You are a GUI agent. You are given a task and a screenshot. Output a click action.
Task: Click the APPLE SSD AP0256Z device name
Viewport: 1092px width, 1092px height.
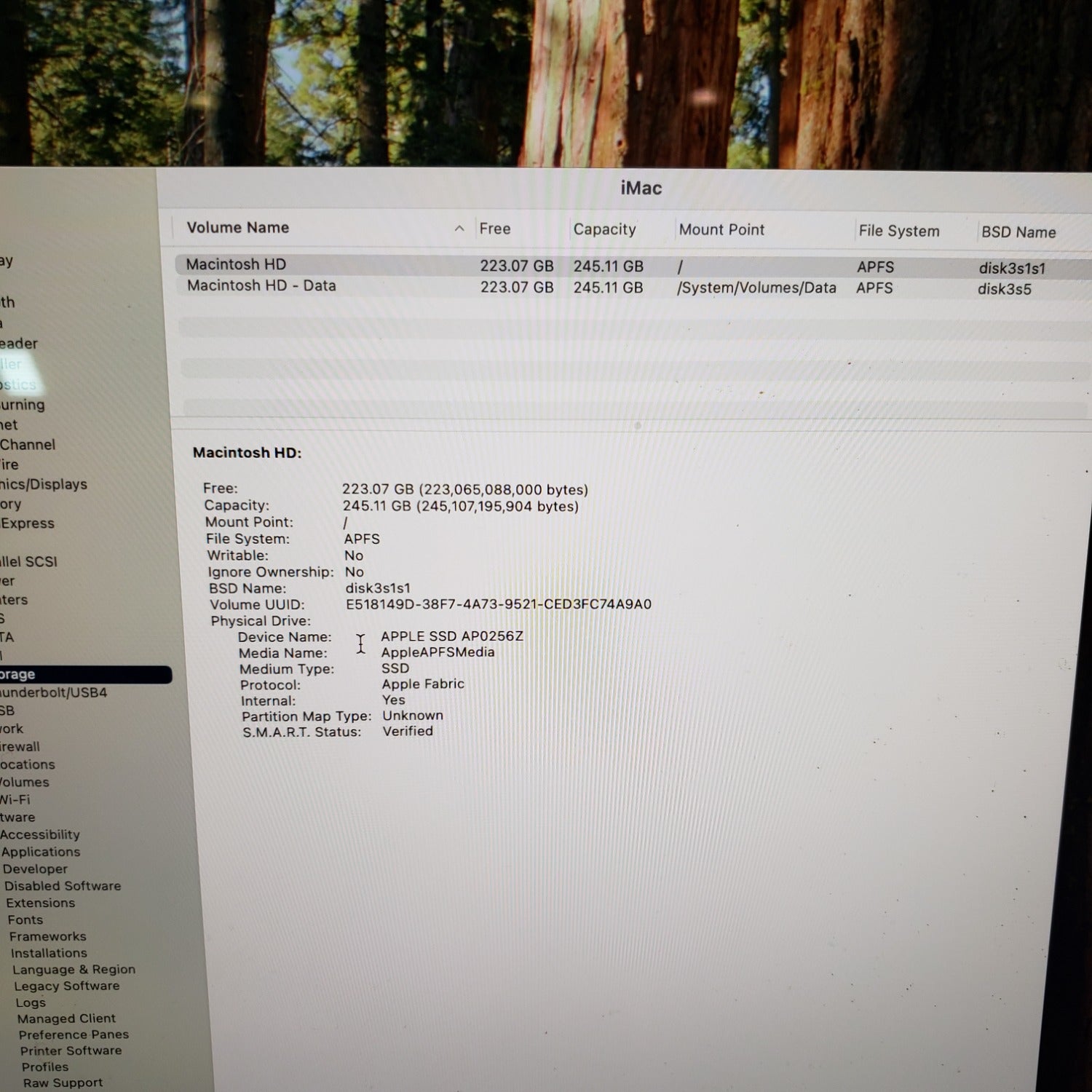[x=452, y=636]
